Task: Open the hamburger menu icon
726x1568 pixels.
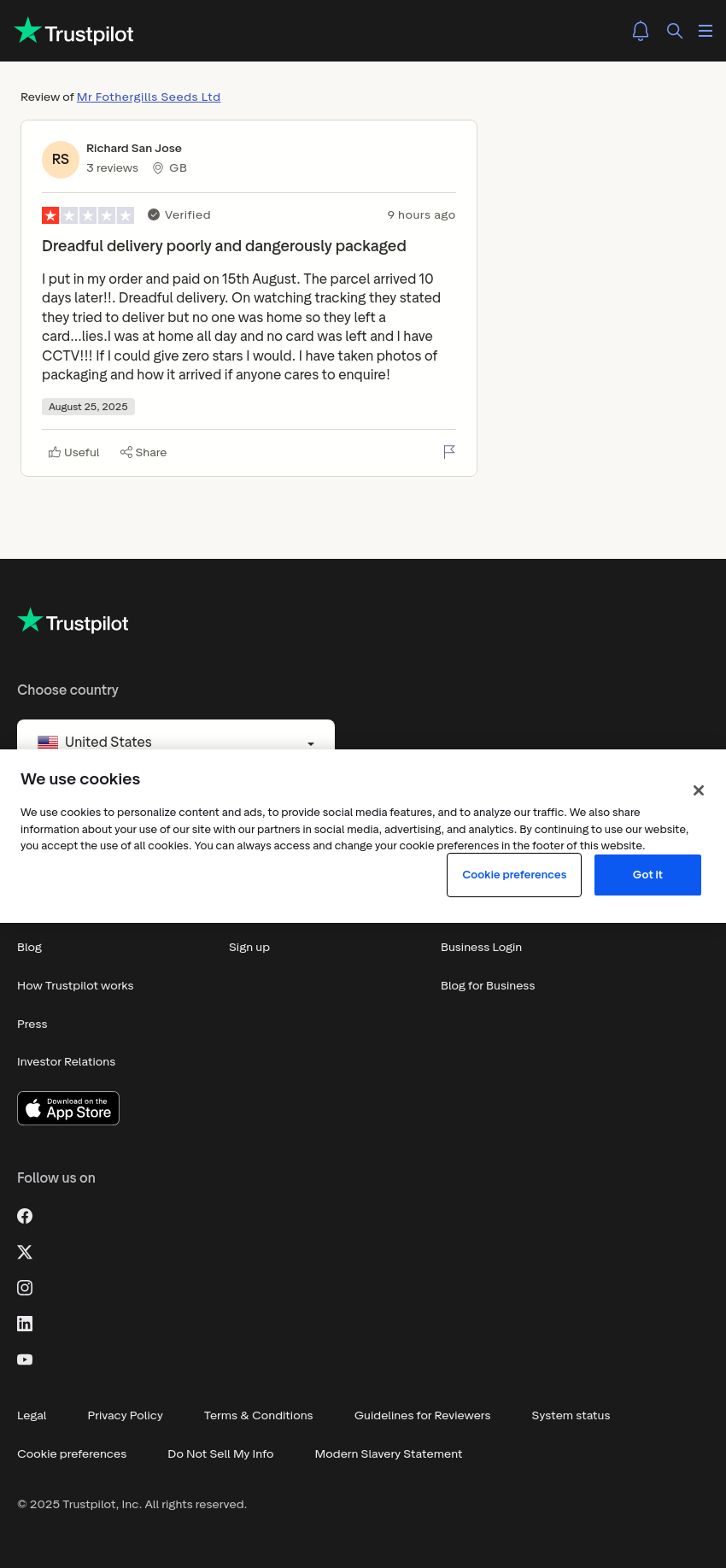Action: coord(706,31)
